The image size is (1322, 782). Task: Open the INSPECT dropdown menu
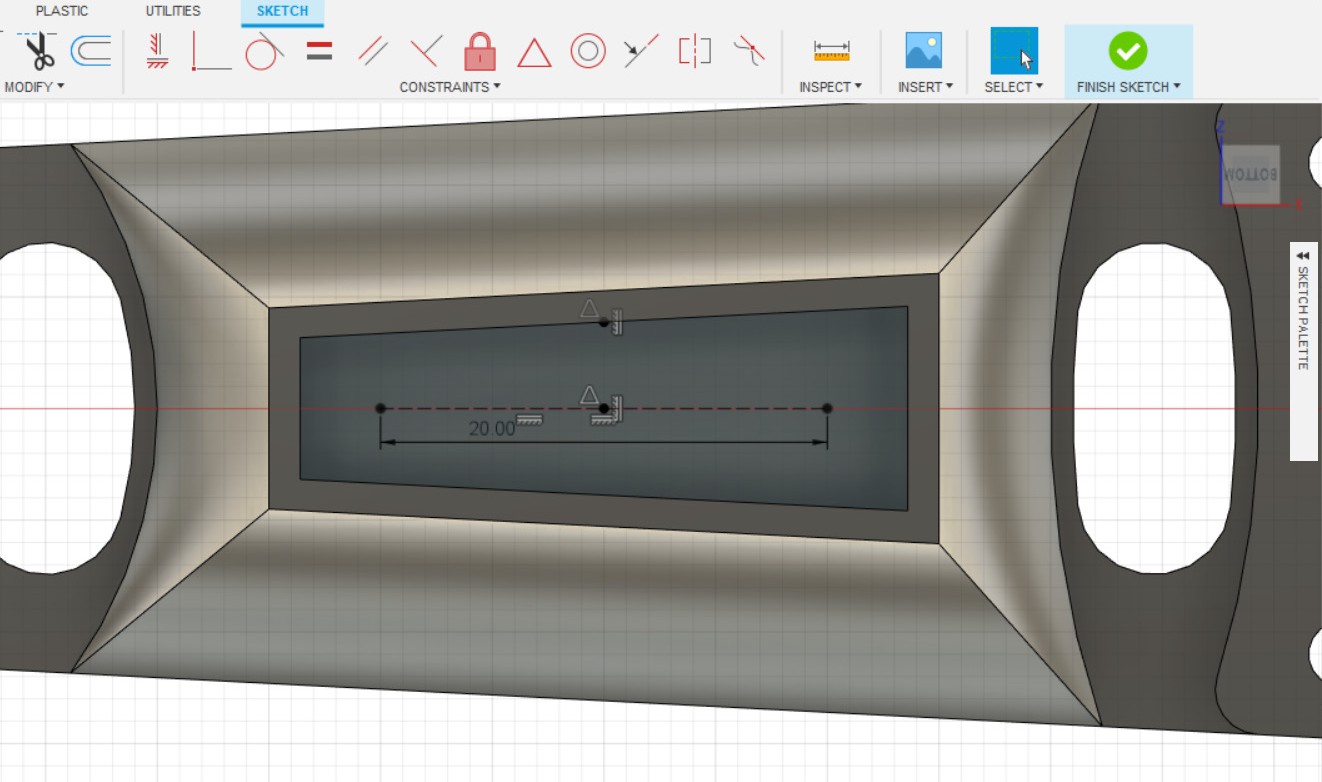pyautogui.click(x=830, y=87)
